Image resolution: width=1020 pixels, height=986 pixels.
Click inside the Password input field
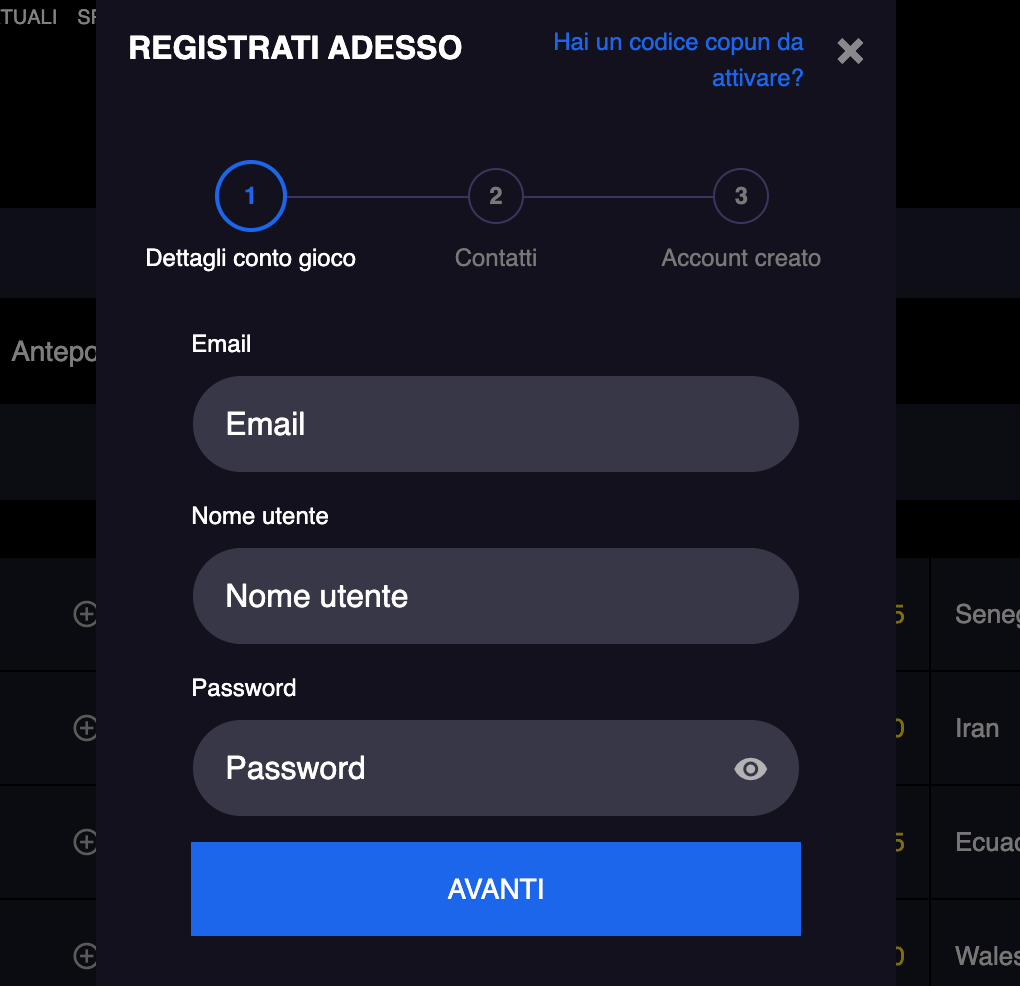pos(460,768)
